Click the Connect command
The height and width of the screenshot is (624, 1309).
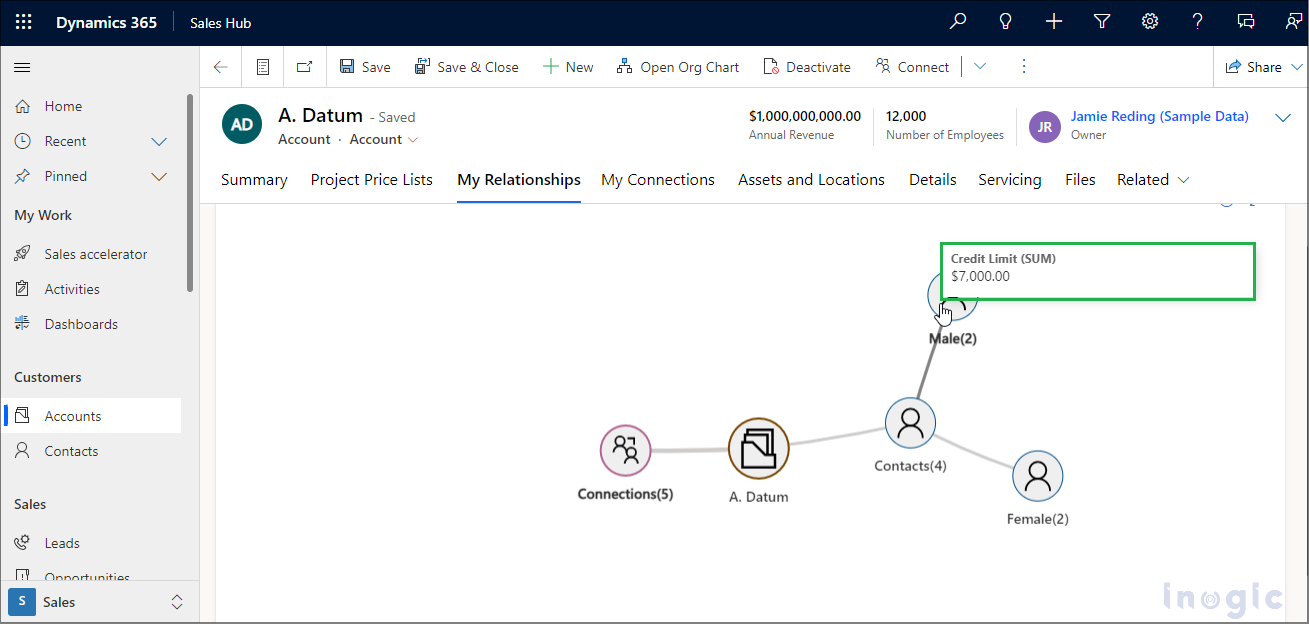912,67
